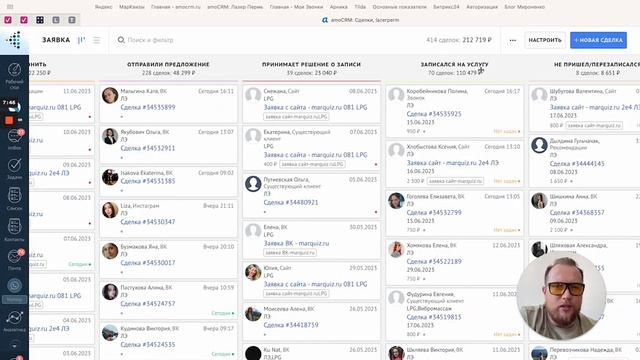This screenshot has width=640, height=360.
Task: Click Якубович Ольга avatar photo
Action: [110, 136]
